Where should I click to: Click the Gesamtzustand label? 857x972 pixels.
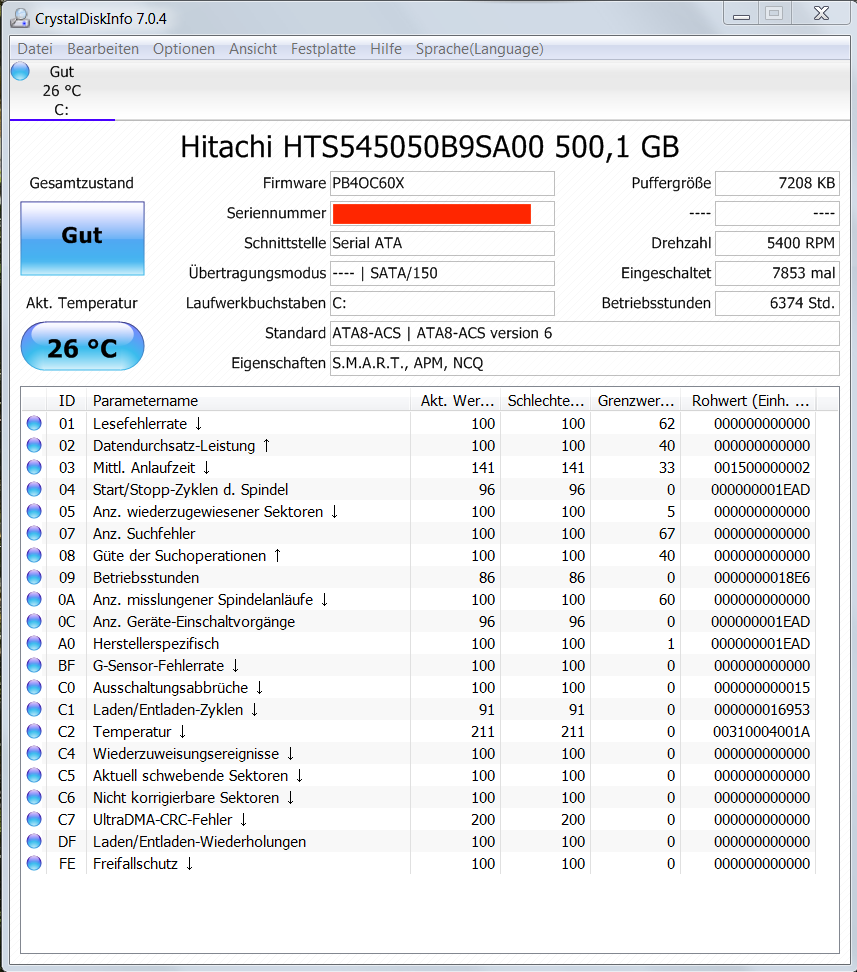coord(81,183)
